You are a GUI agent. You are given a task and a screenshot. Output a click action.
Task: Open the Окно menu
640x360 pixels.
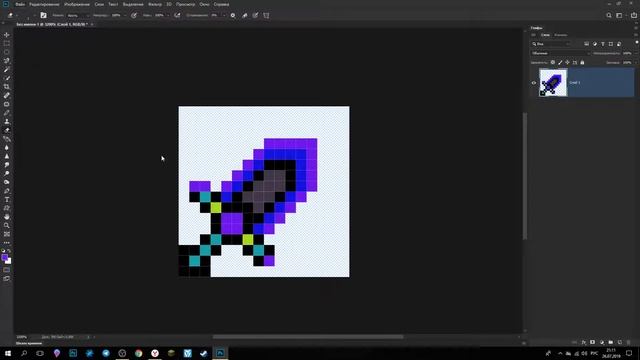[x=204, y=4]
